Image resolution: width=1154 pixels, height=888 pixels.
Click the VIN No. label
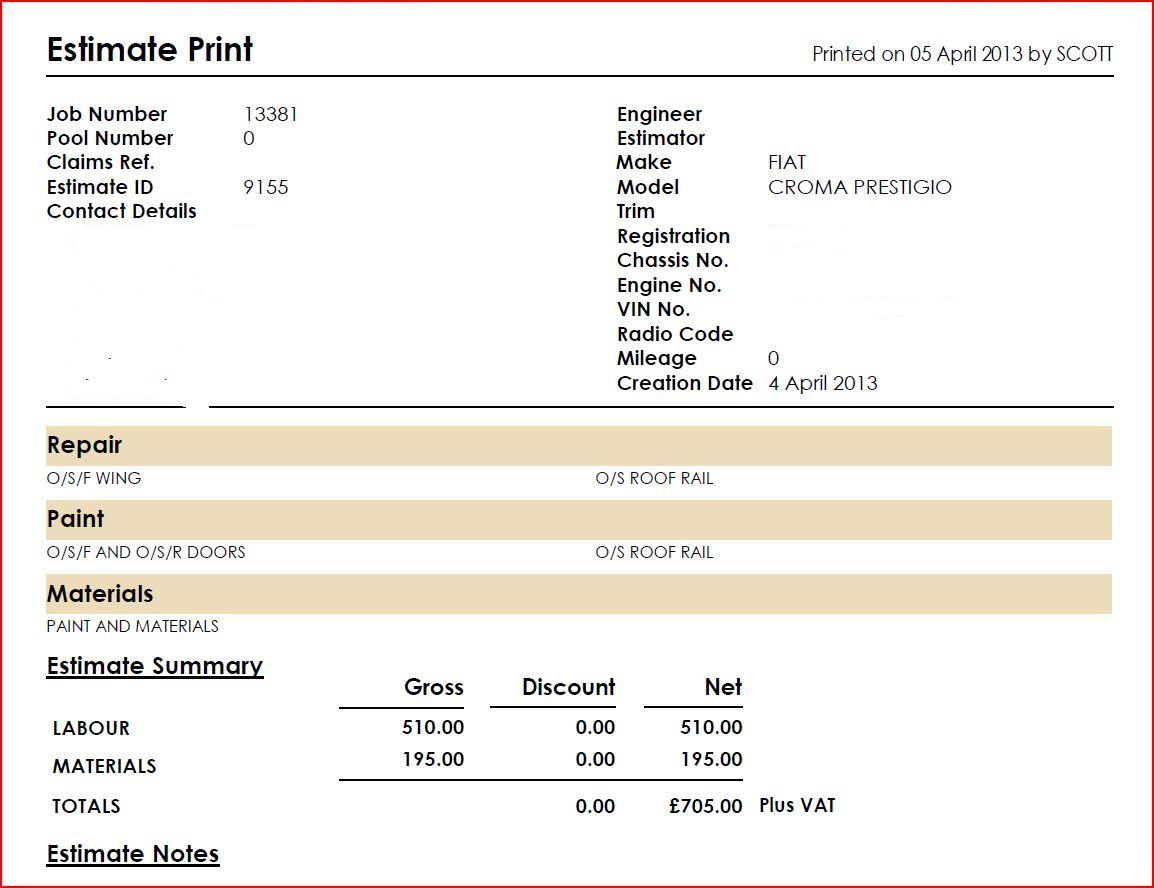[x=653, y=310]
